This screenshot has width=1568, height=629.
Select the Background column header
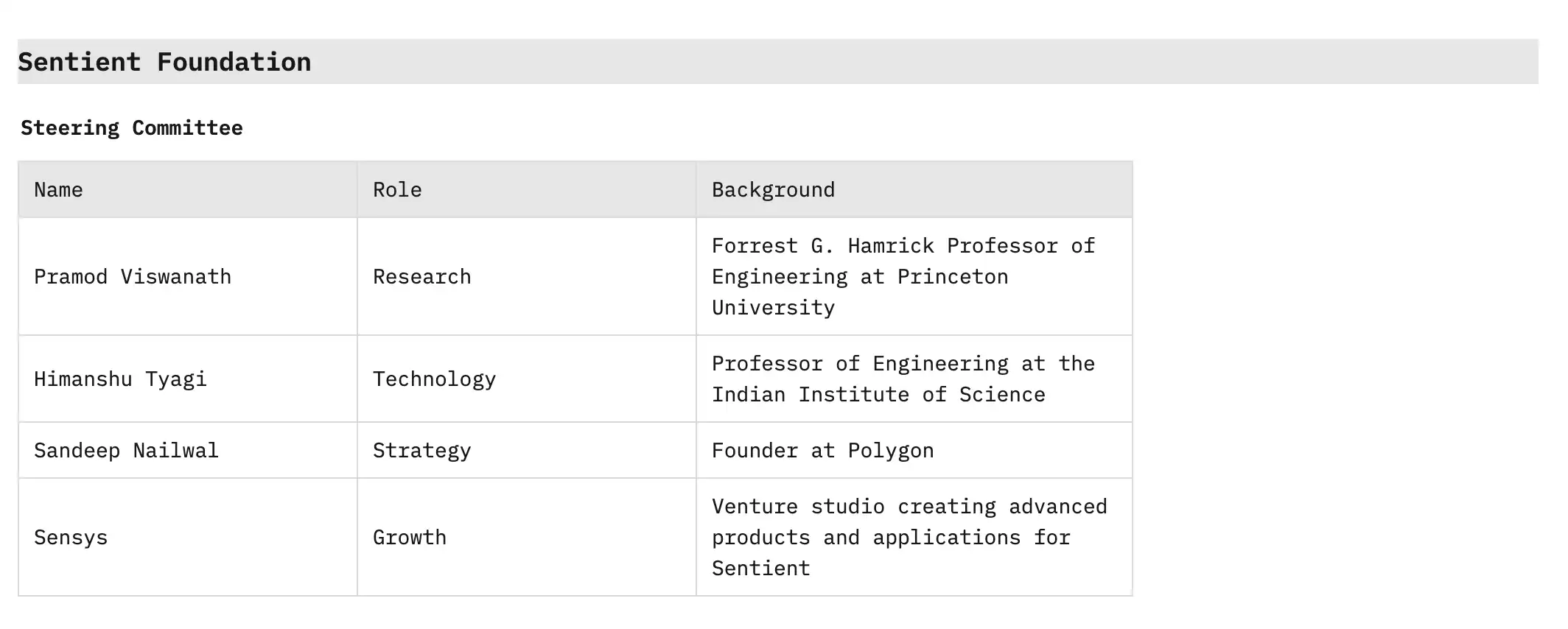click(773, 190)
